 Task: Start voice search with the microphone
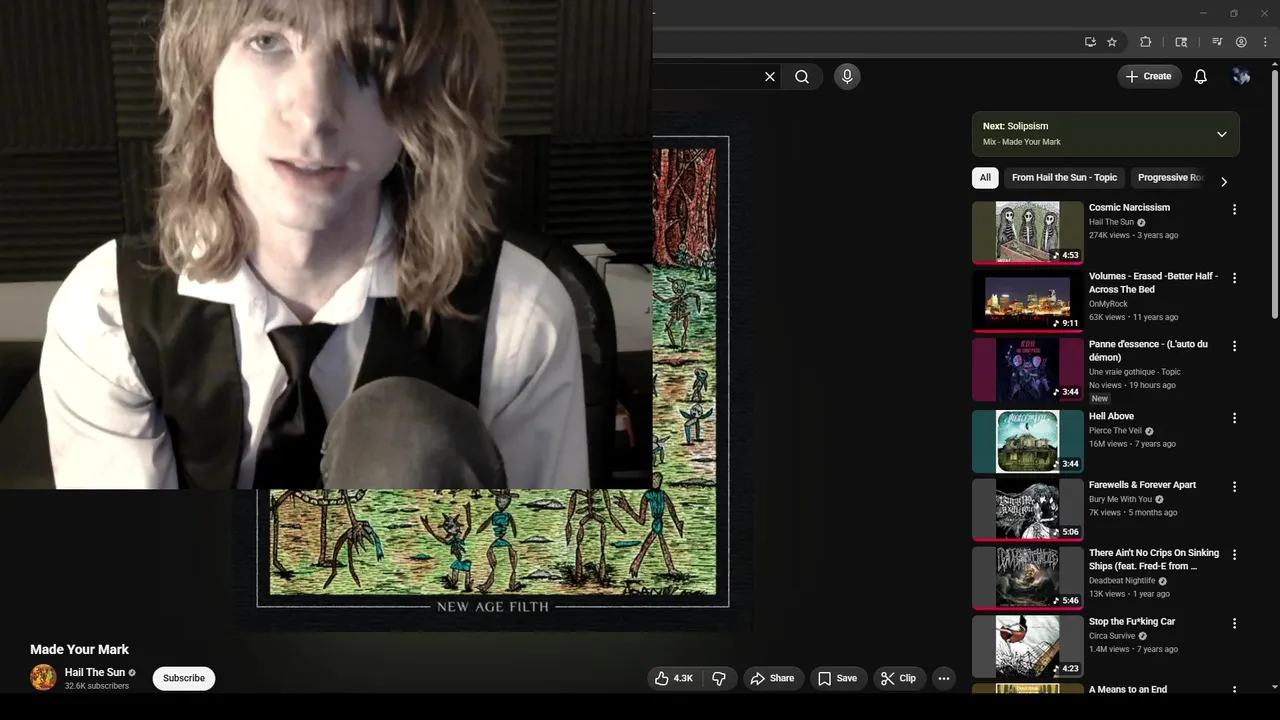[847, 76]
